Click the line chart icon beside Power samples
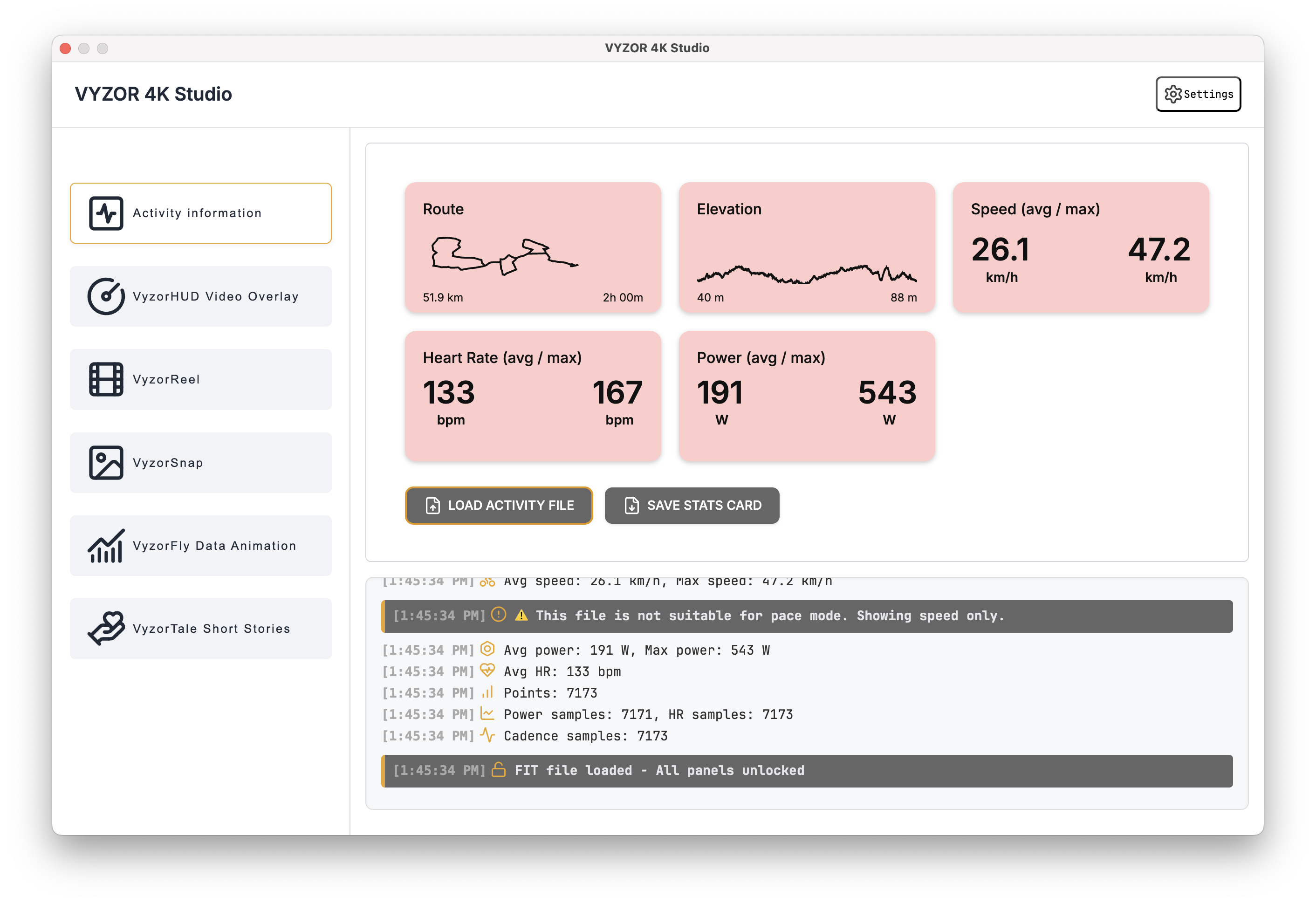1316x904 pixels. click(487, 713)
